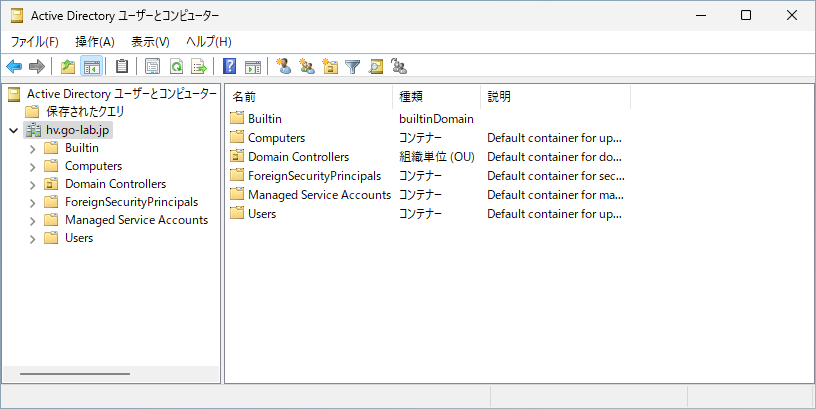816x409 pixels.
Task: Expand the Users tree node
Action: pyautogui.click(x=32, y=239)
